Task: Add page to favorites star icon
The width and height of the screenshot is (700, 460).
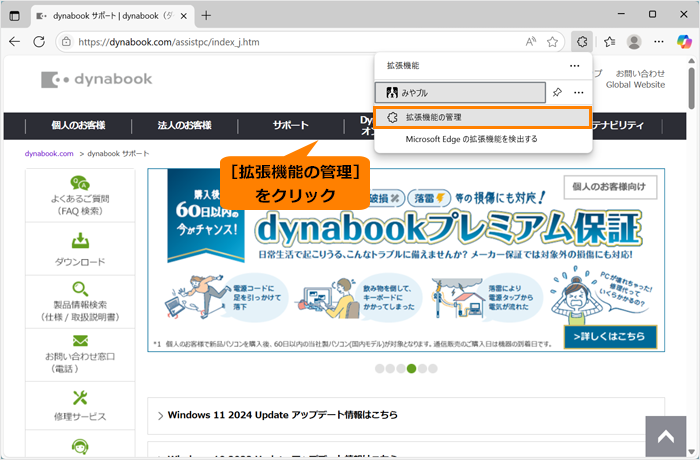Action: pos(553,42)
